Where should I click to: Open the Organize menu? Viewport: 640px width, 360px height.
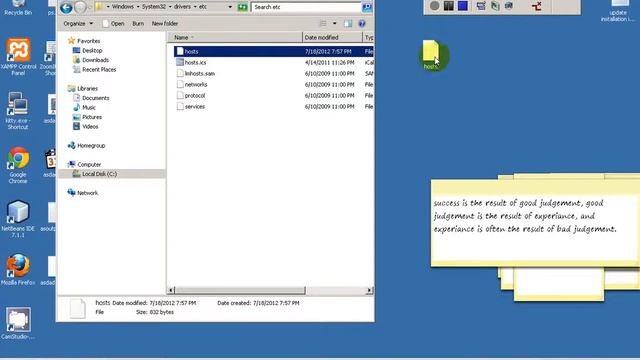pos(78,24)
